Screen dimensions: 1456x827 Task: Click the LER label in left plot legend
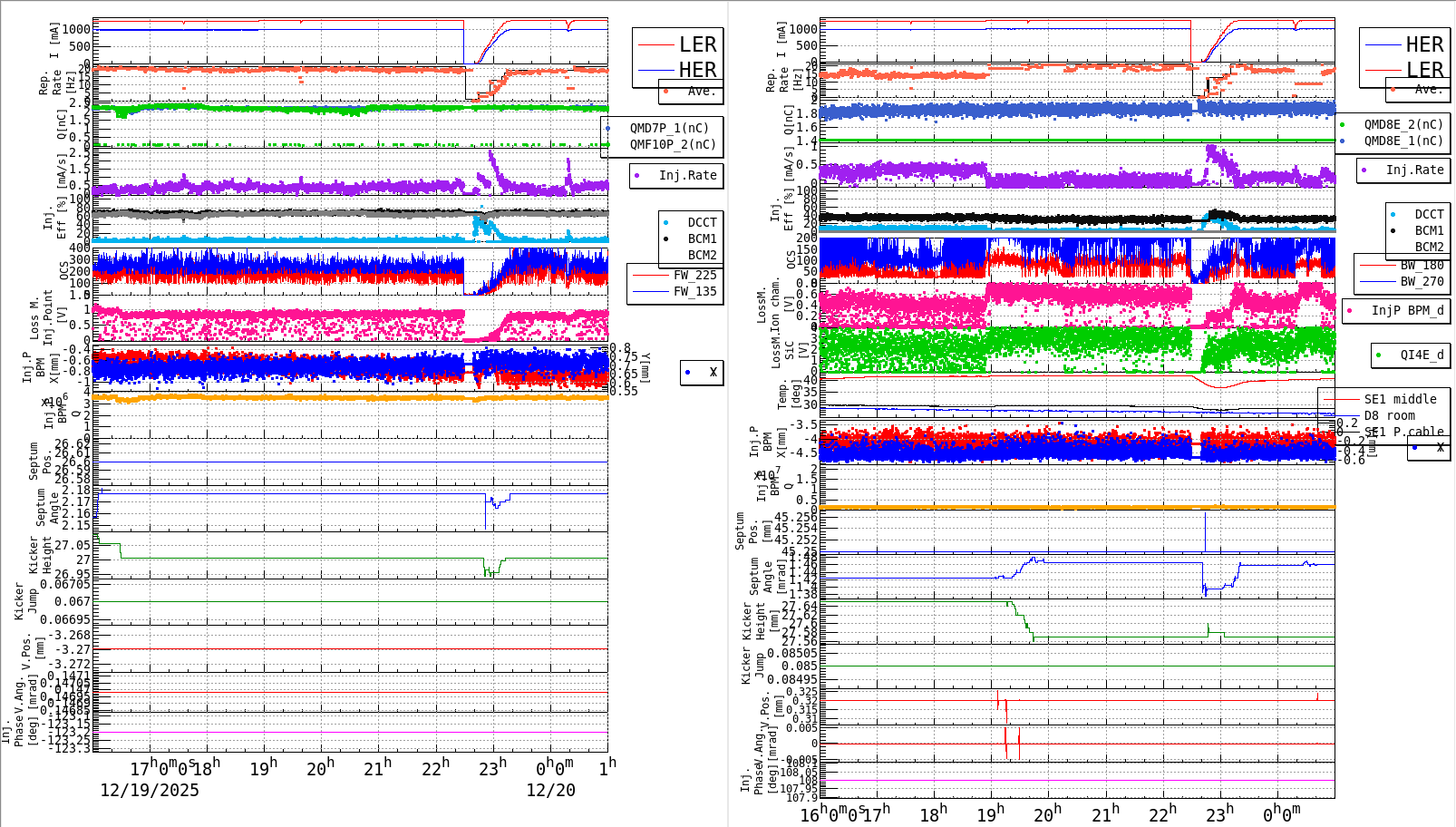(698, 44)
